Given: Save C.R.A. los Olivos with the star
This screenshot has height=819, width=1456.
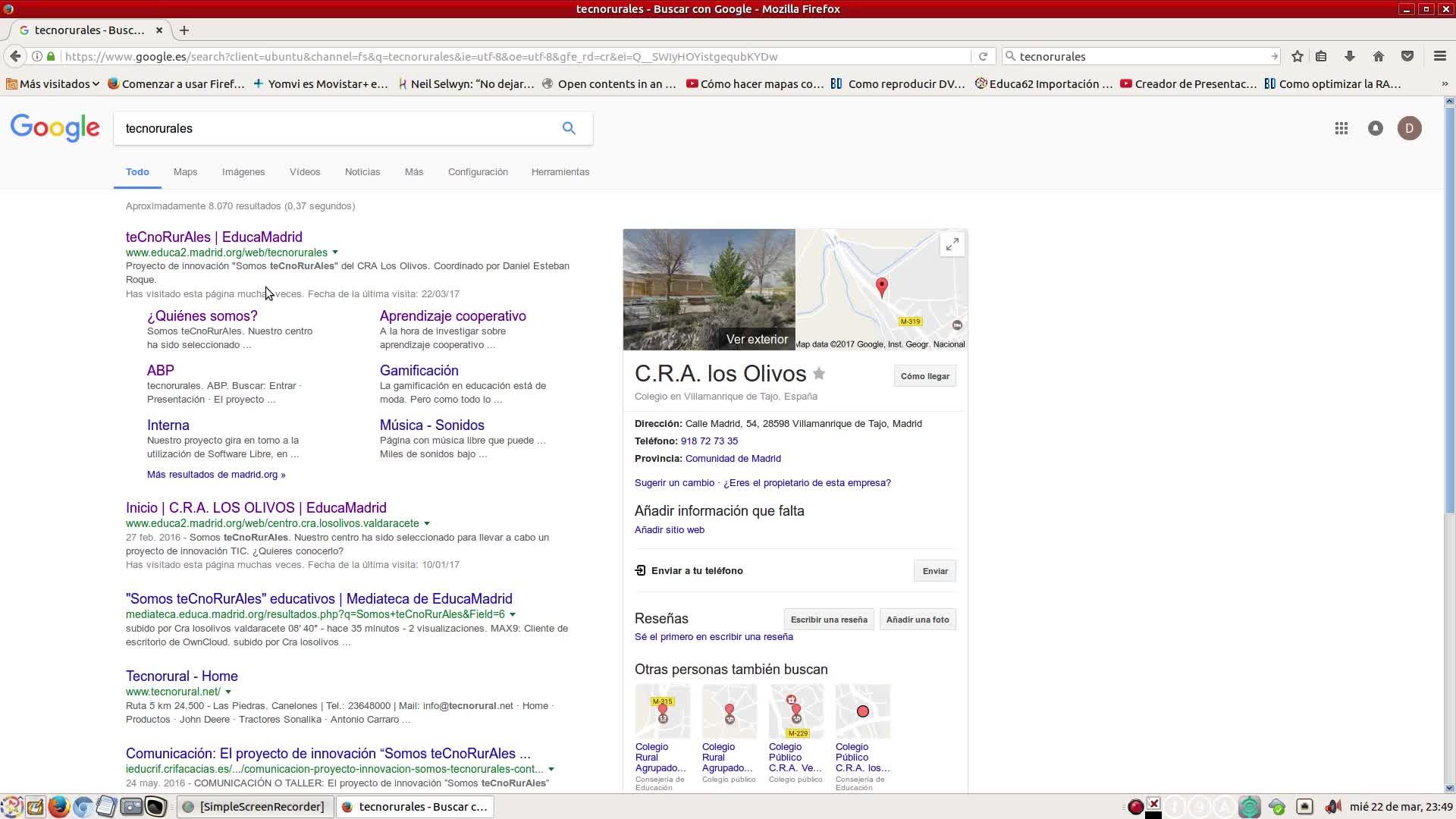Looking at the screenshot, I should coord(819,373).
